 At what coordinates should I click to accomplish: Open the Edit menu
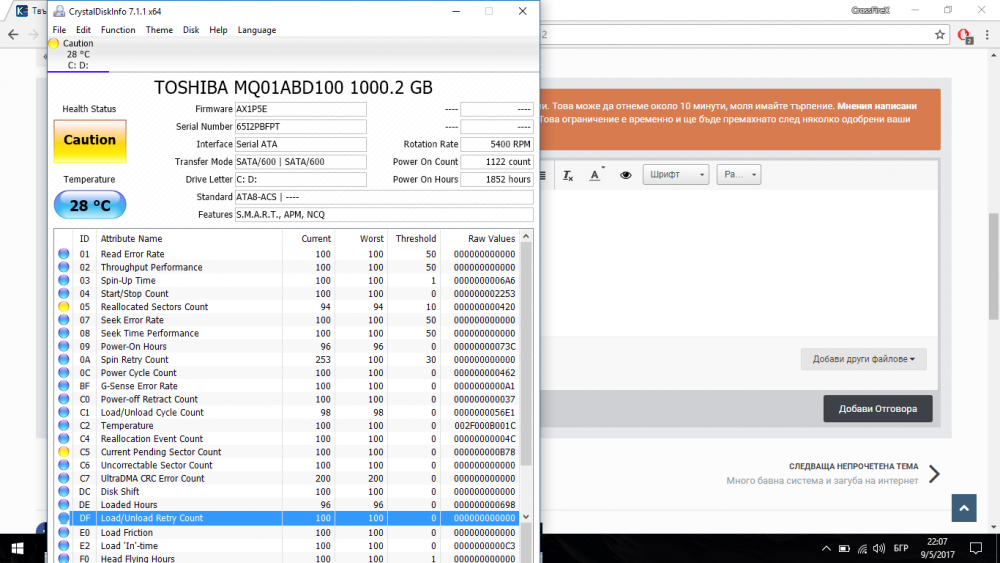83,30
